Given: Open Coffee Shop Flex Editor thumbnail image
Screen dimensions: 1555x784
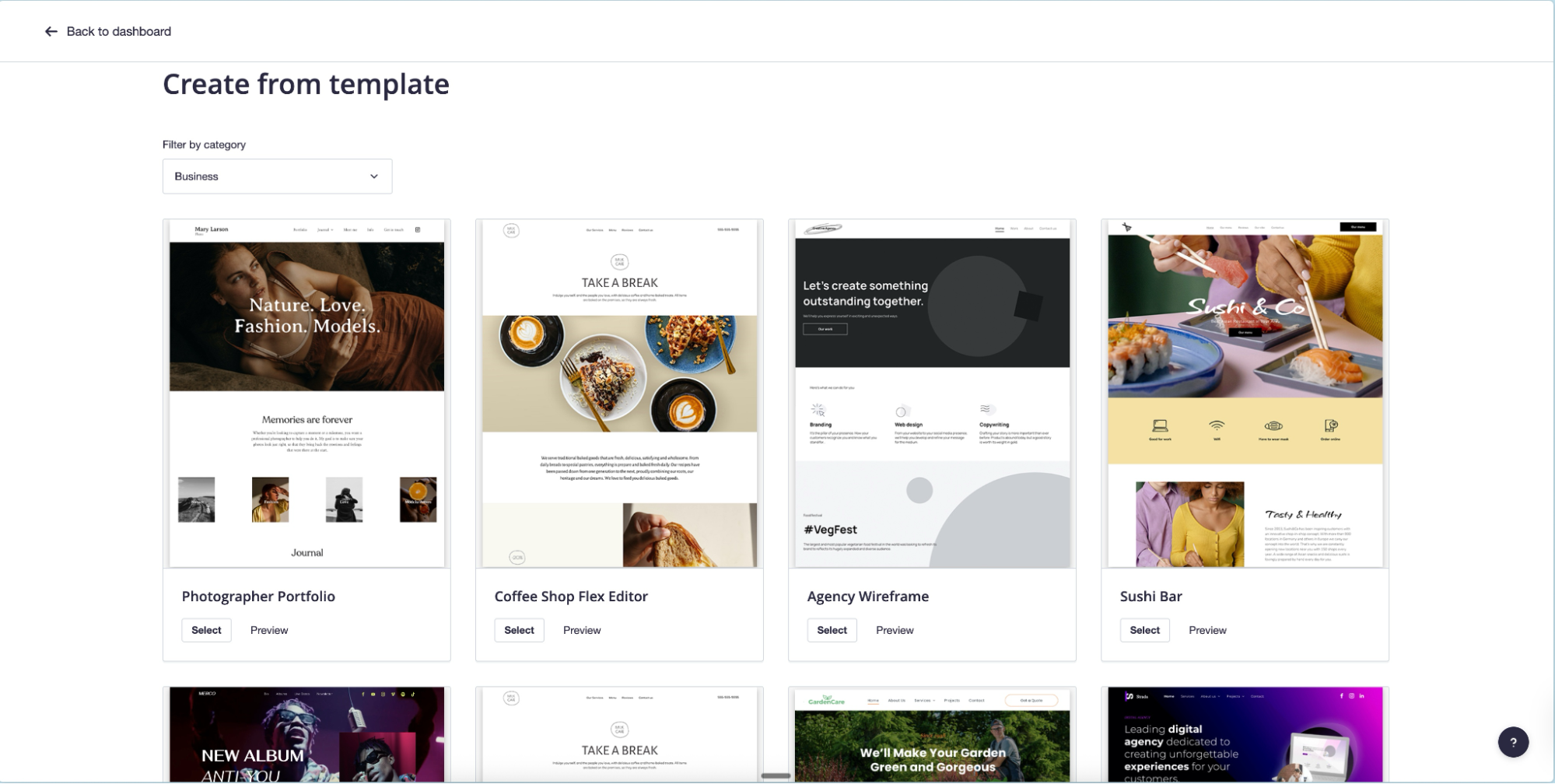Looking at the screenshot, I should [619, 394].
